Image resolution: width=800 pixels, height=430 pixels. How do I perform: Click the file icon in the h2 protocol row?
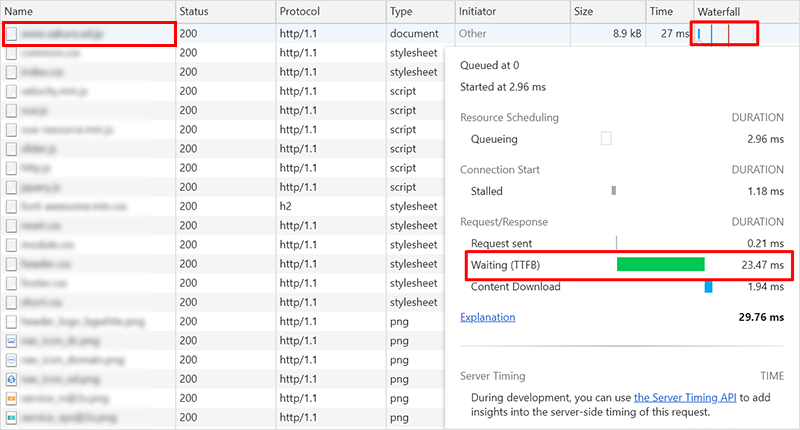pyautogui.click(x=12, y=206)
